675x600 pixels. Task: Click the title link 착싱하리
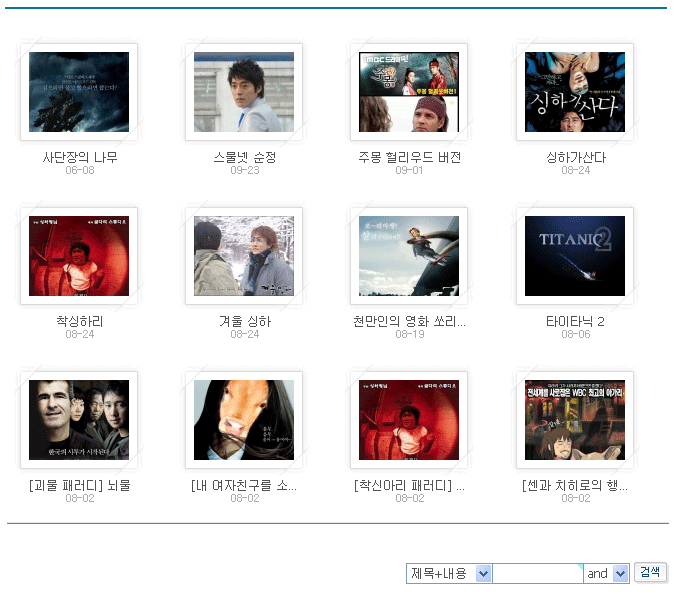click(80, 321)
